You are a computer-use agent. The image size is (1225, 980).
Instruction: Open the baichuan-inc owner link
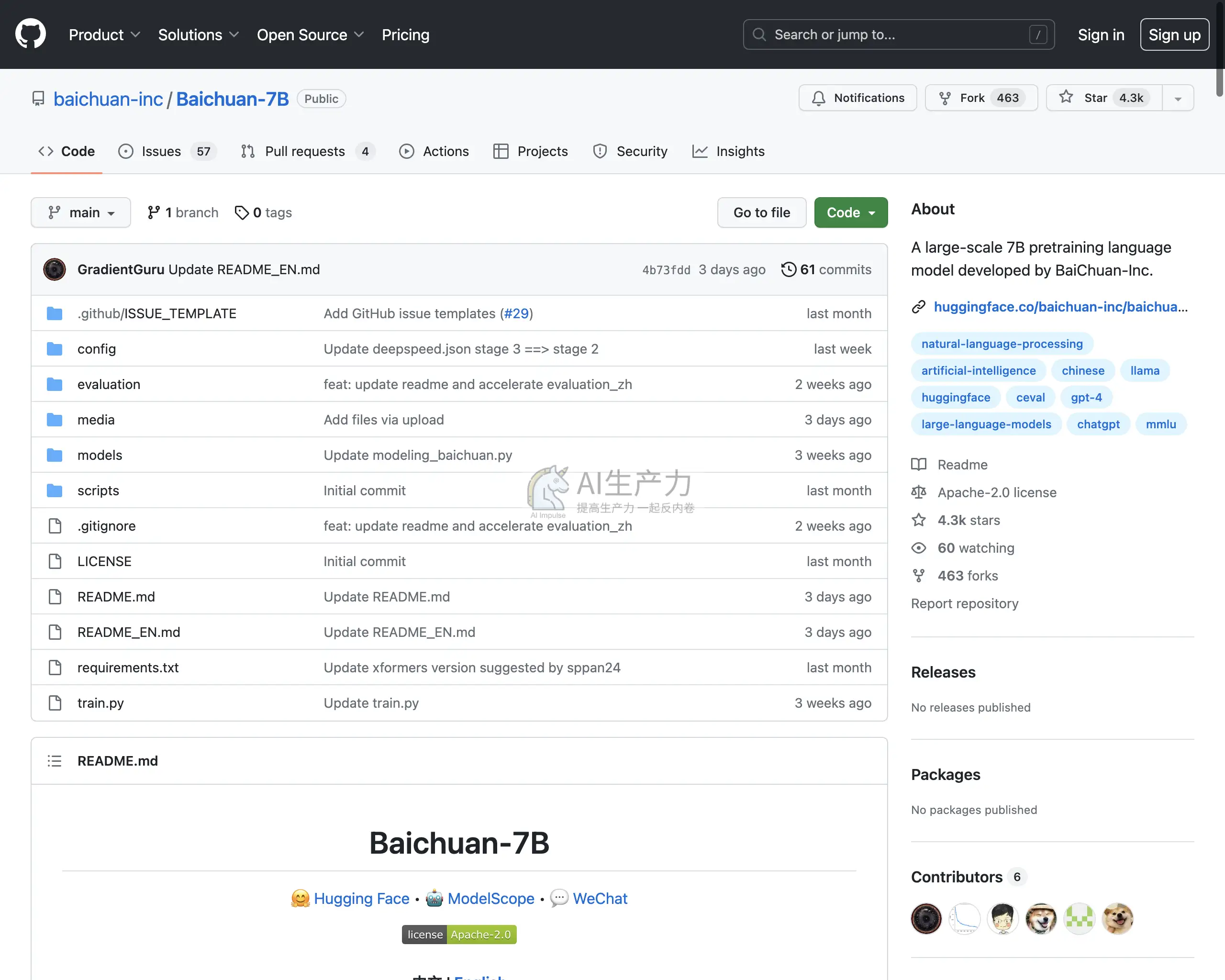[x=108, y=99]
